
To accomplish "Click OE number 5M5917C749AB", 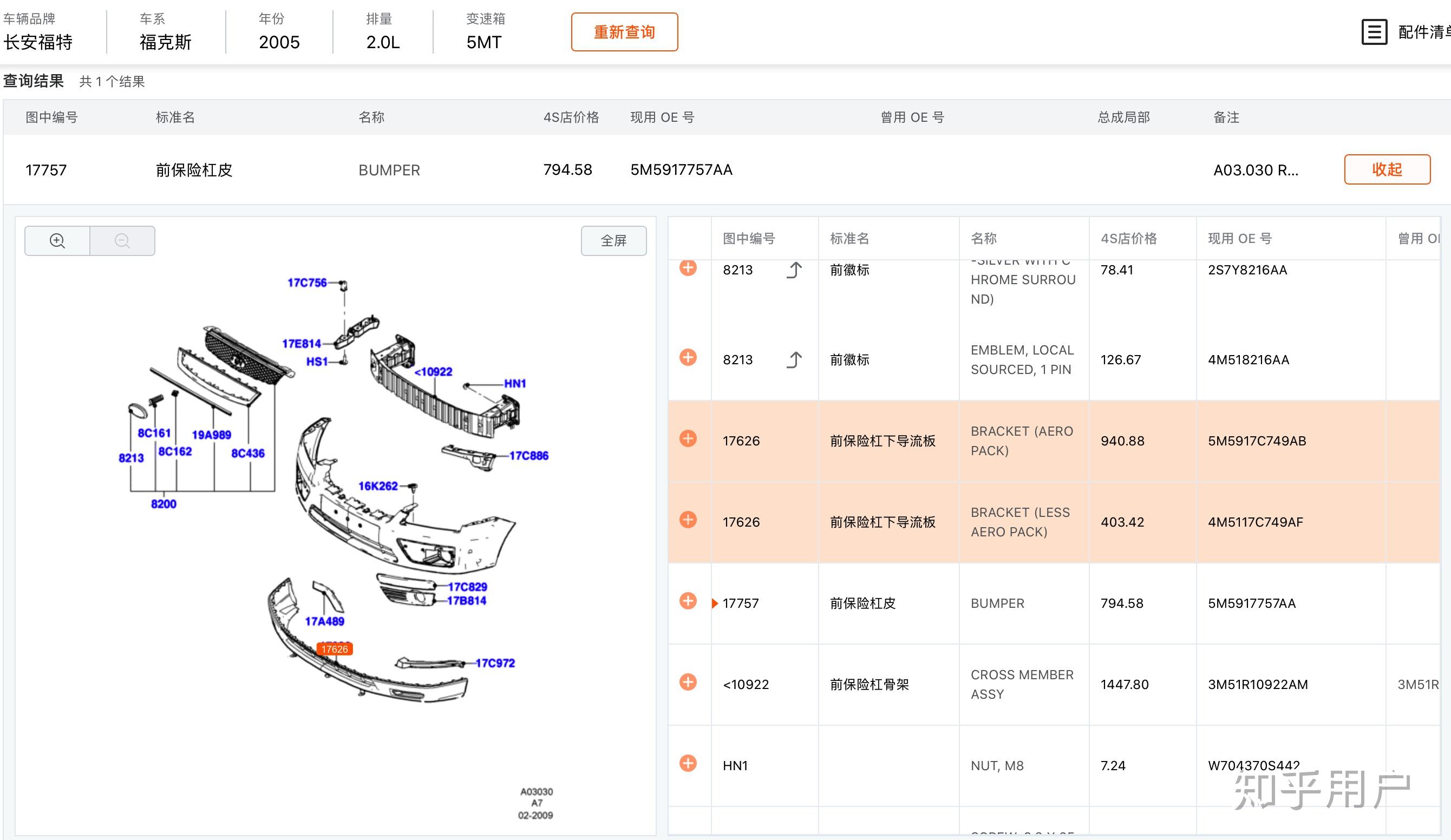I will pyautogui.click(x=1257, y=441).
